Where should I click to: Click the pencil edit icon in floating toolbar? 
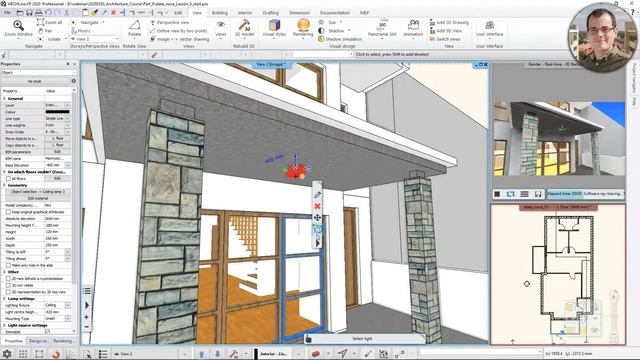[317, 195]
